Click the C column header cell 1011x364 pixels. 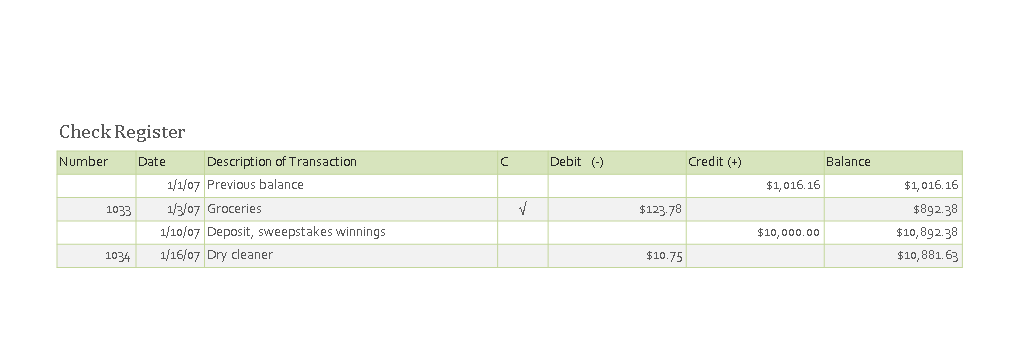(523, 162)
